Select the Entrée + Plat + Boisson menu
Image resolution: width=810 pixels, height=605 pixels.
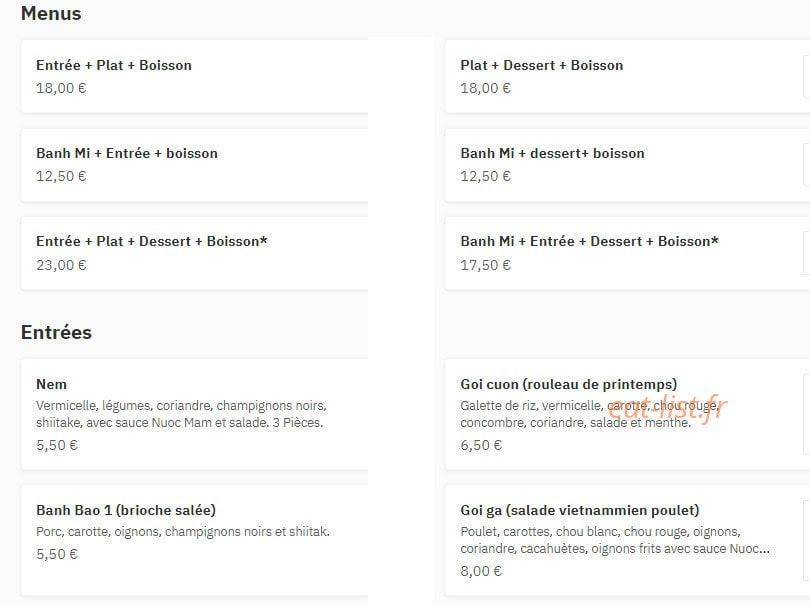pyautogui.click(x=194, y=76)
